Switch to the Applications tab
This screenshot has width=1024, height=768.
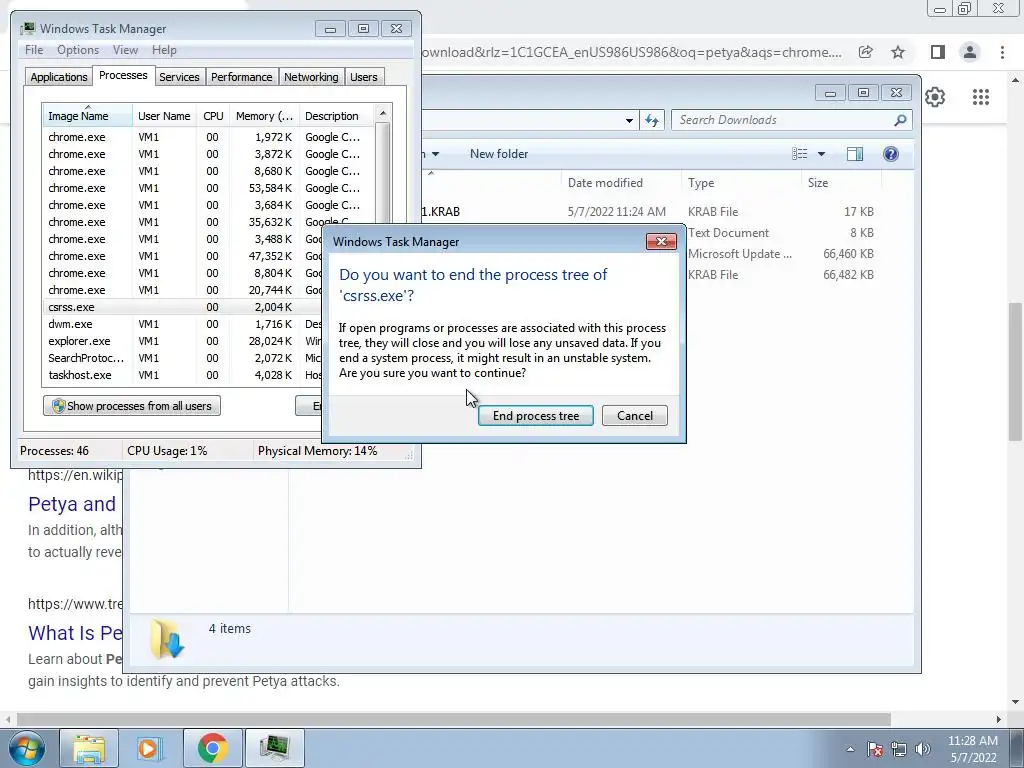pos(59,77)
